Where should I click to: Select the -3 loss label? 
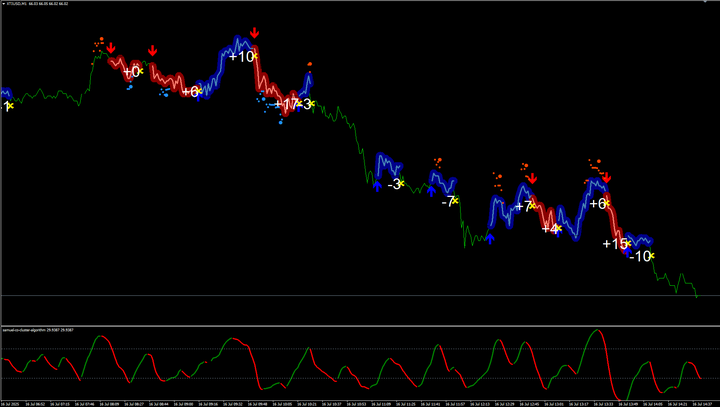click(394, 184)
